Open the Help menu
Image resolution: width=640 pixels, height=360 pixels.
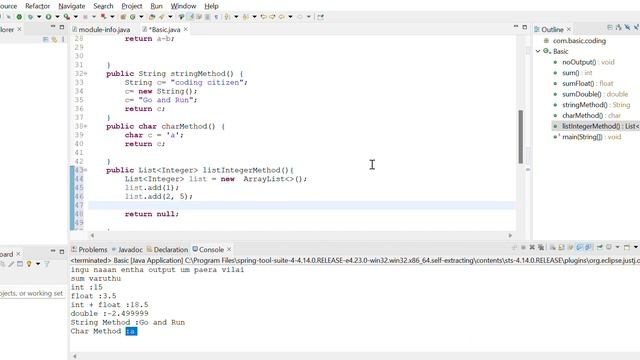pyautogui.click(x=211, y=6)
